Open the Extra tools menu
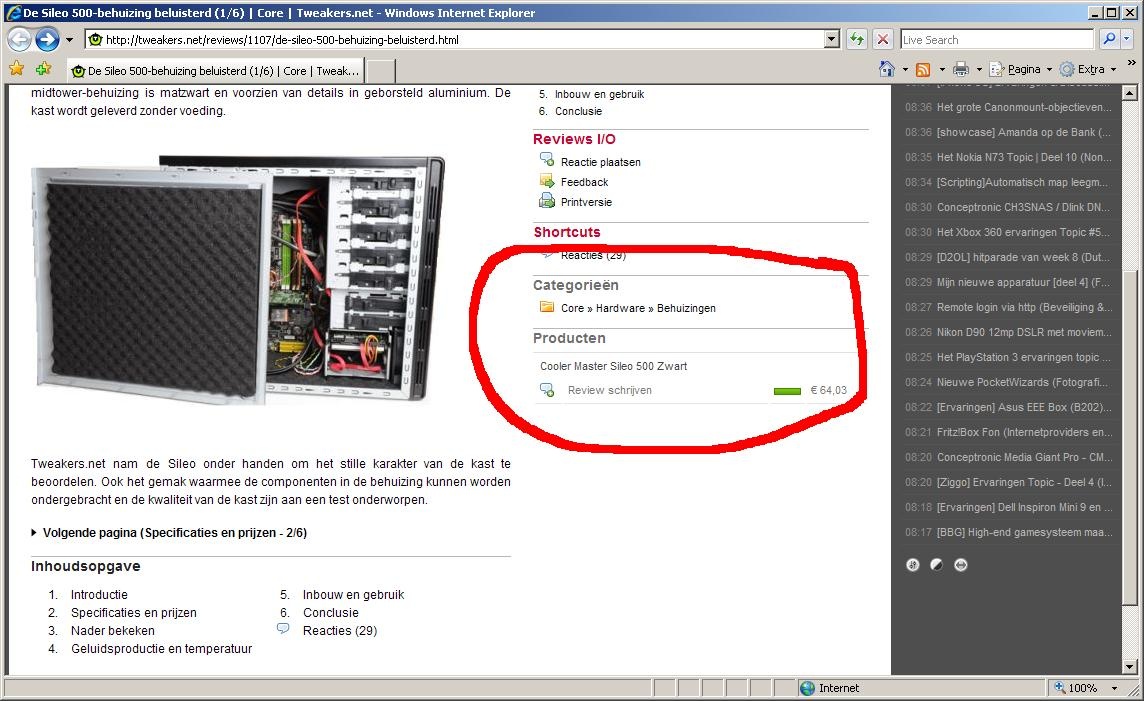Screen dimensions: 1144x701 1088,69
